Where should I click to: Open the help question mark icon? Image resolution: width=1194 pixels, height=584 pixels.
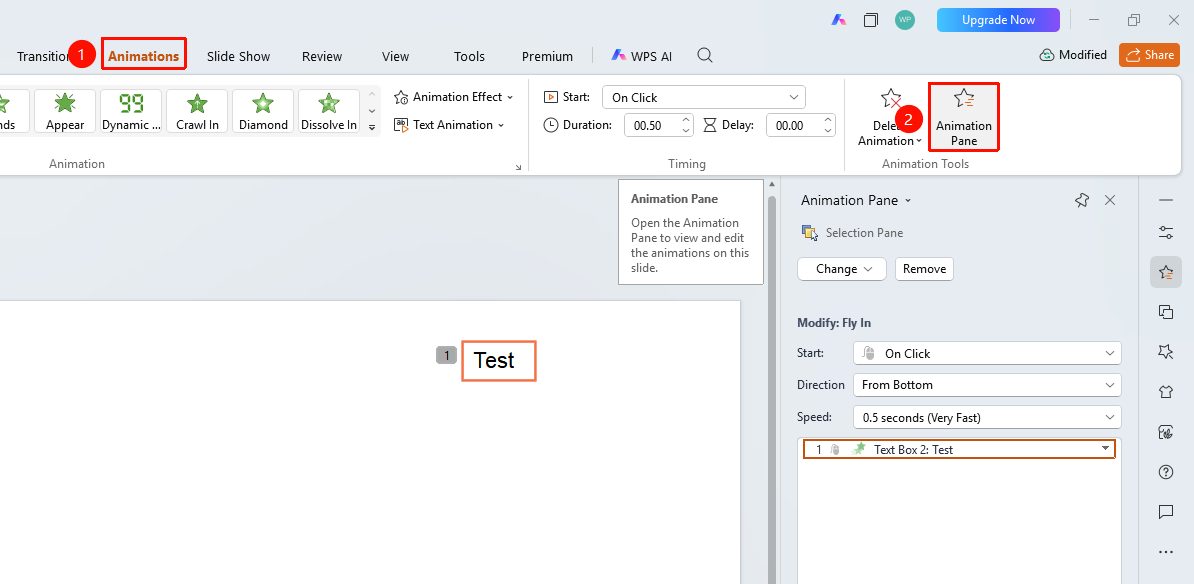point(1165,472)
